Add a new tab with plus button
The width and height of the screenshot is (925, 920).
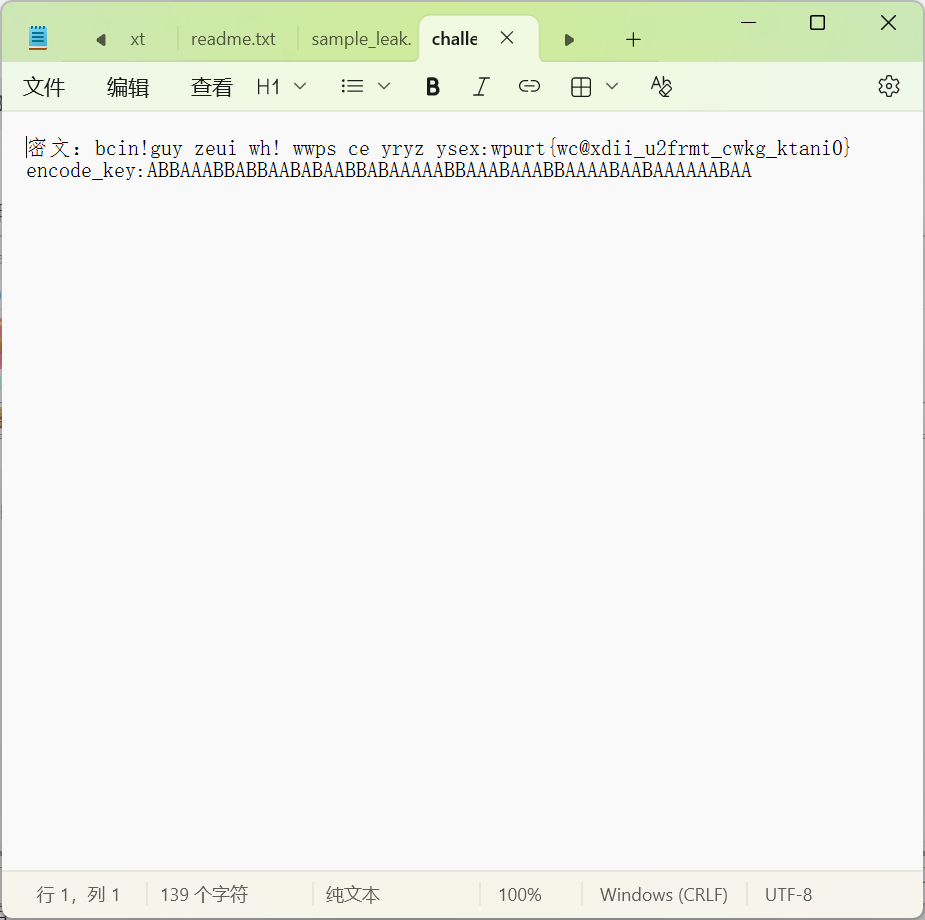(633, 40)
